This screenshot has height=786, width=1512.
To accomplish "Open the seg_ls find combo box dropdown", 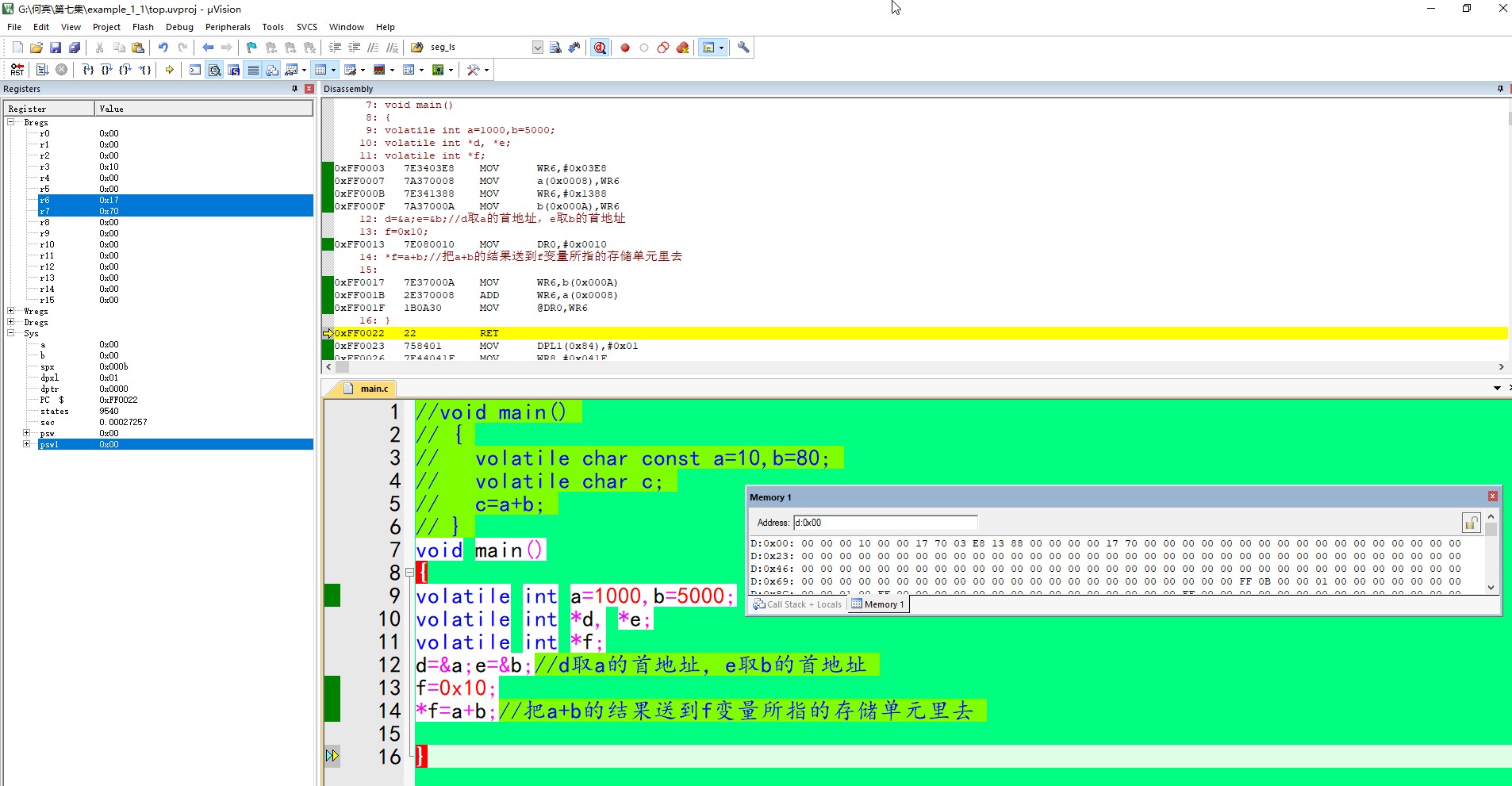I will point(537,48).
